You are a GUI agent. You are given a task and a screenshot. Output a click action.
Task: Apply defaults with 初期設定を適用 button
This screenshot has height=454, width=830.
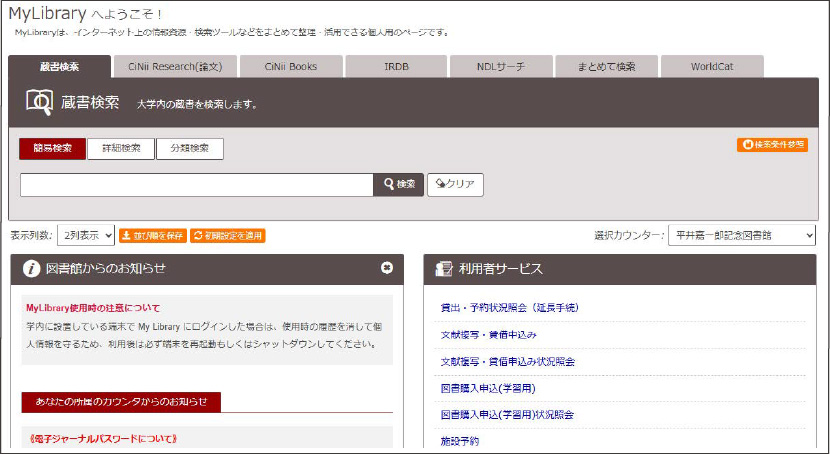(x=229, y=236)
